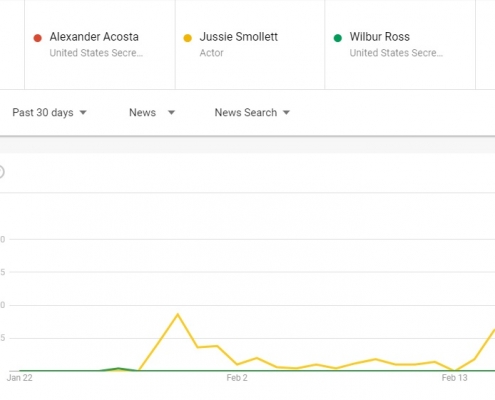
Task: Click the yellow dot beside Jussie Smollett
Action: coord(188,38)
